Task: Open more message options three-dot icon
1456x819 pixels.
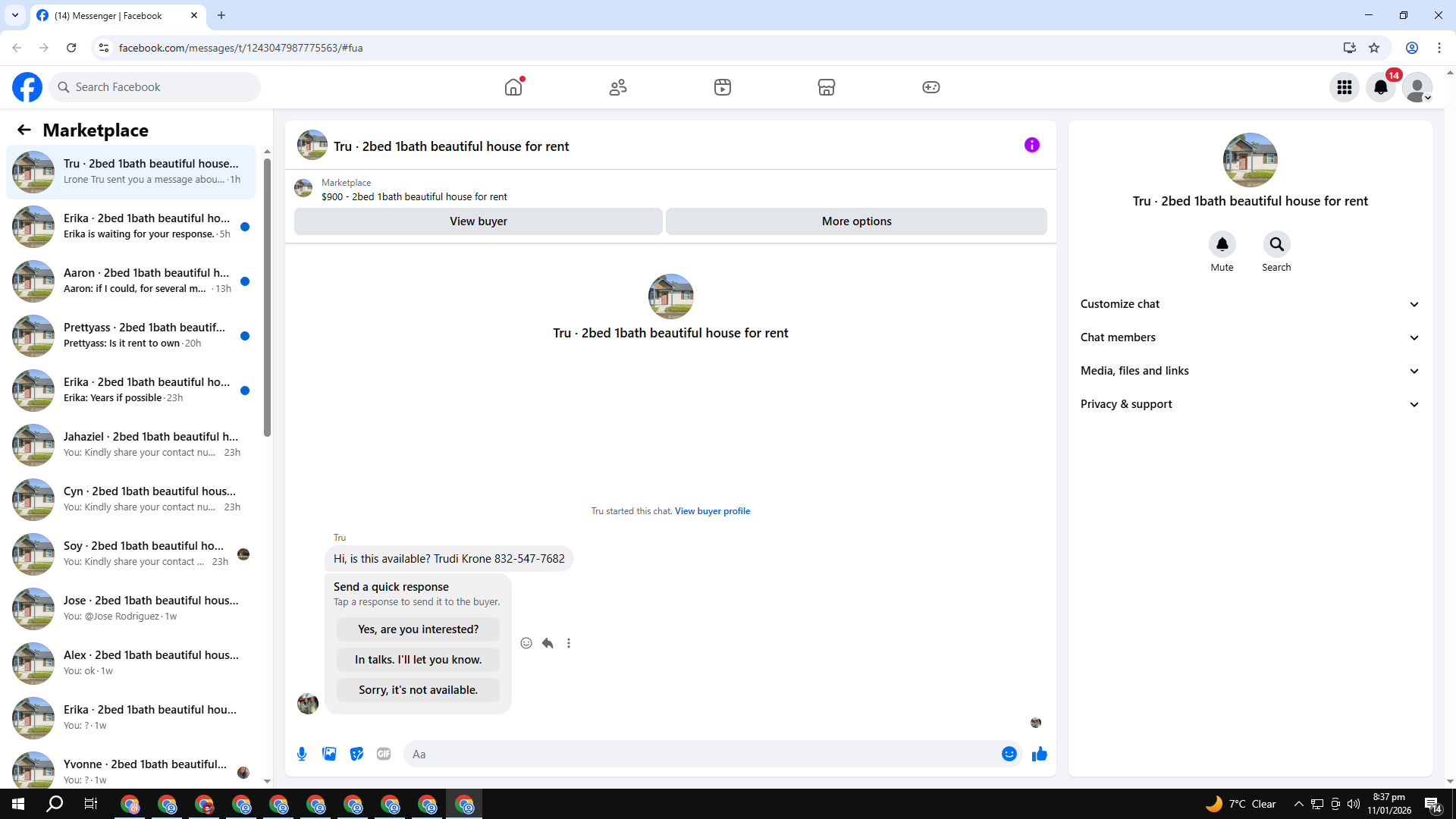Action: (569, 643)
